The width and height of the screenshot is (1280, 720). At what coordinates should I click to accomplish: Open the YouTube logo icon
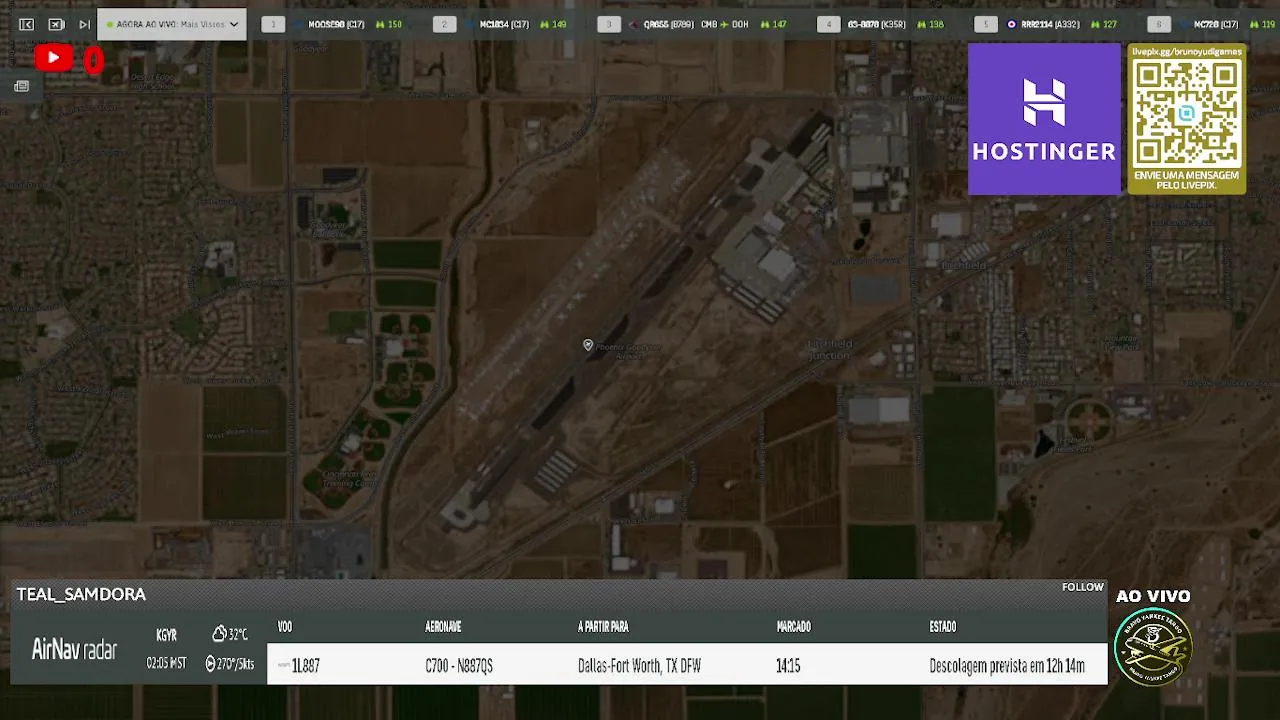(x=53, y=59)
